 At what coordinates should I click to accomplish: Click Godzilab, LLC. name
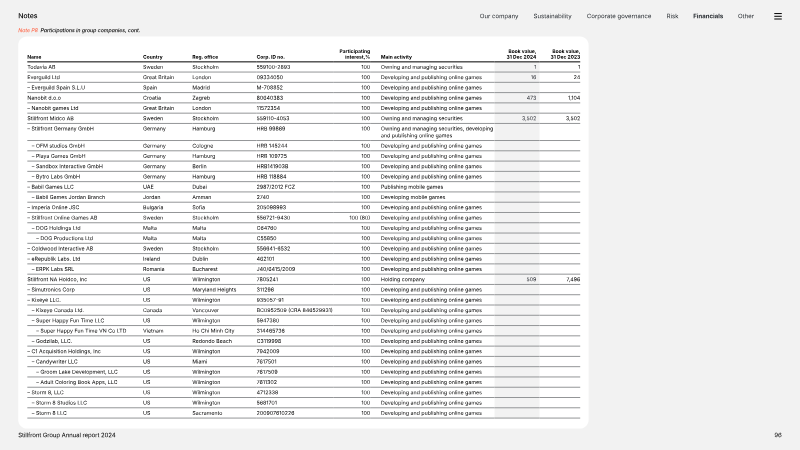(52, 341)
